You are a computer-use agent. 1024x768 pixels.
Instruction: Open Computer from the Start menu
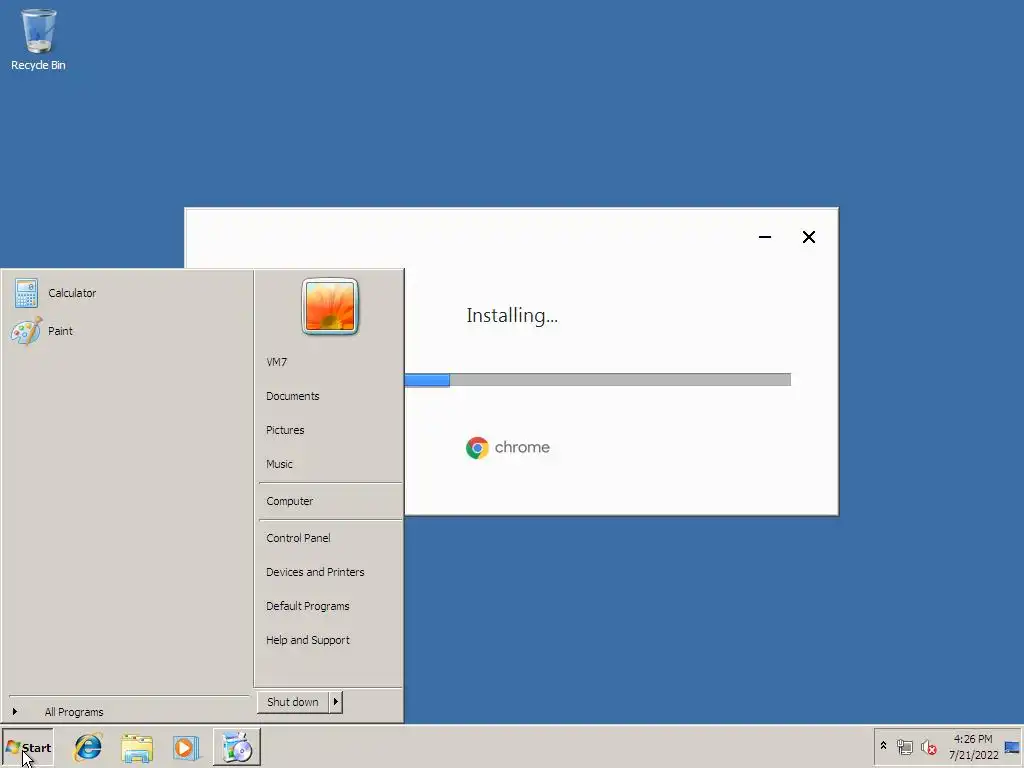[330, 501]
